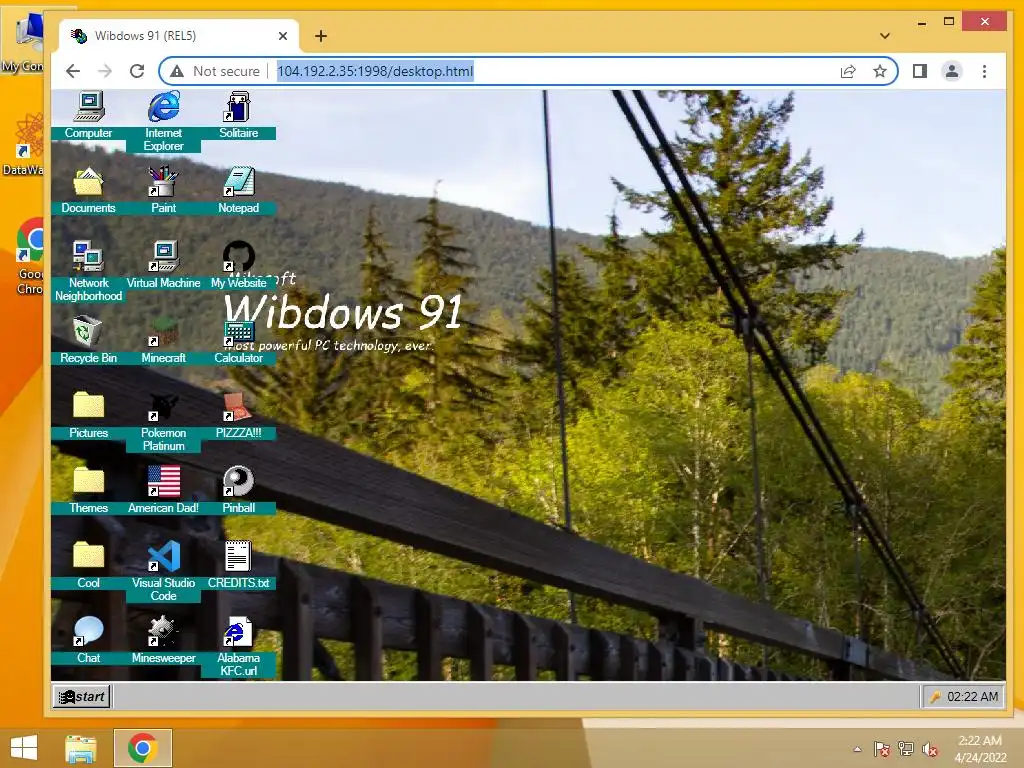Image resolution: width=1024 pixels, height=768 pixels.
Task: Close the Wibdows 91 (REL5) tab
Action: [283, 36]
